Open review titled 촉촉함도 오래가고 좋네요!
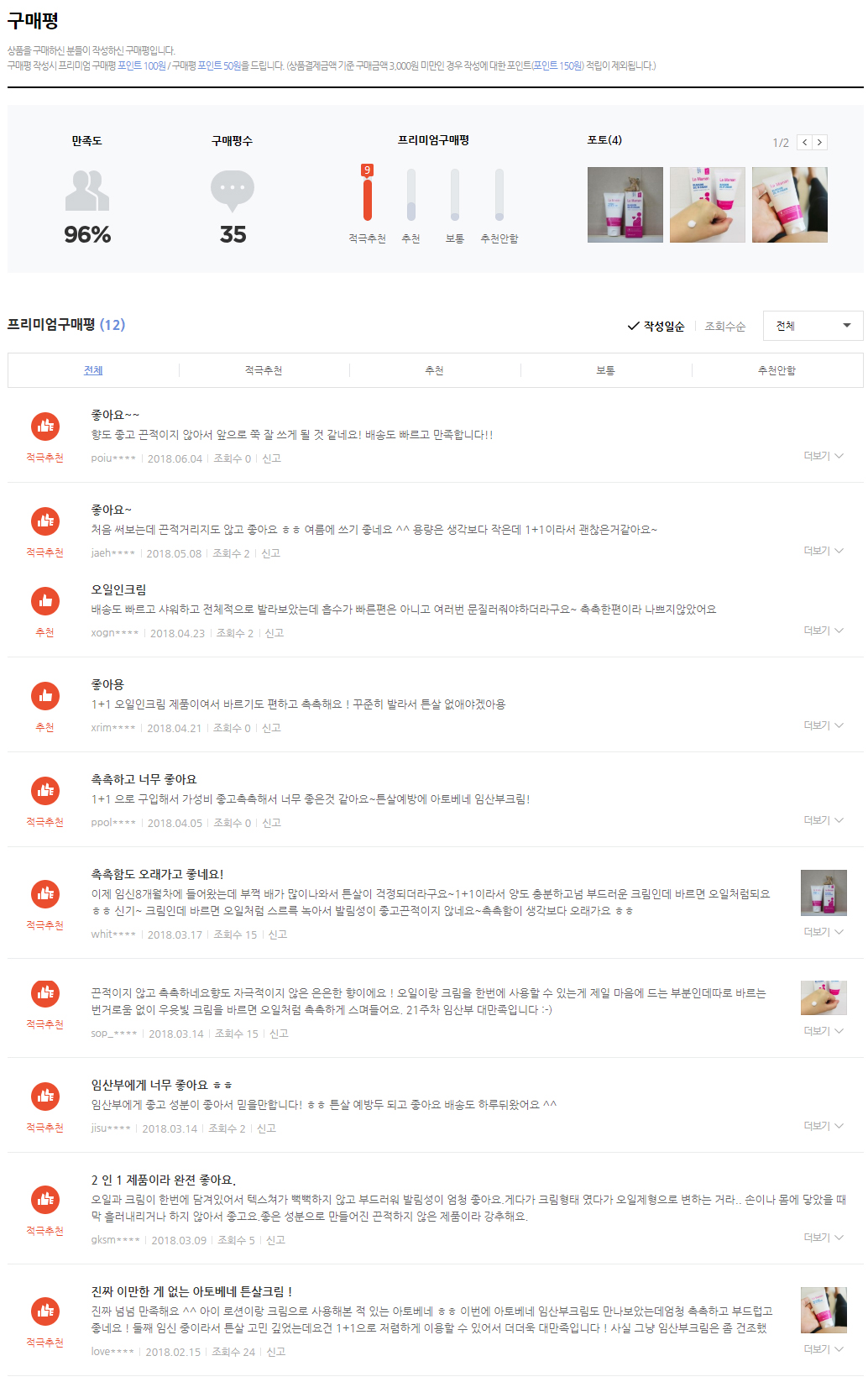 pyautogui.click(x=158, y=874)
